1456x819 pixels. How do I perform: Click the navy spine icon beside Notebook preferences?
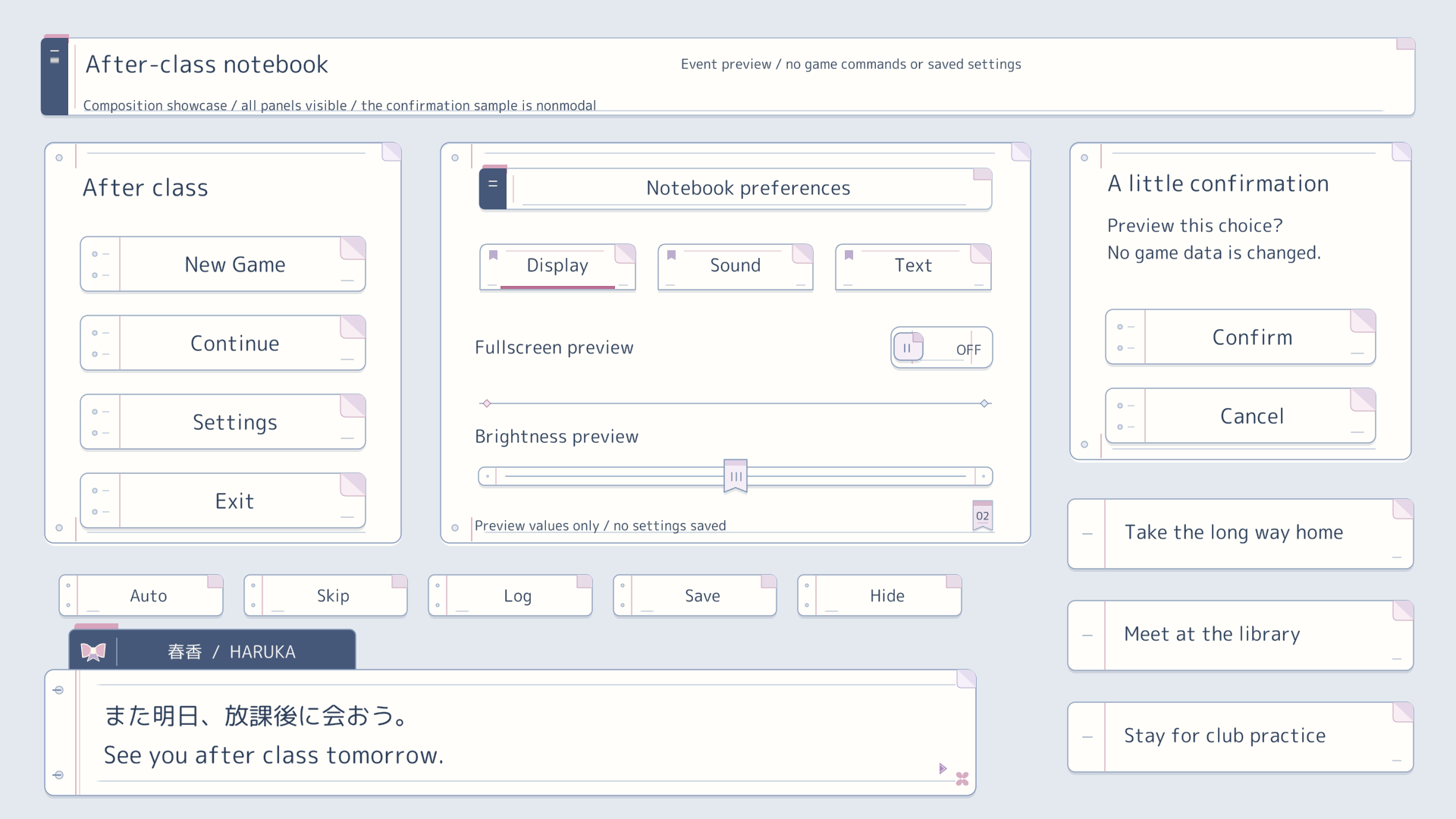[x=493, y=188]
